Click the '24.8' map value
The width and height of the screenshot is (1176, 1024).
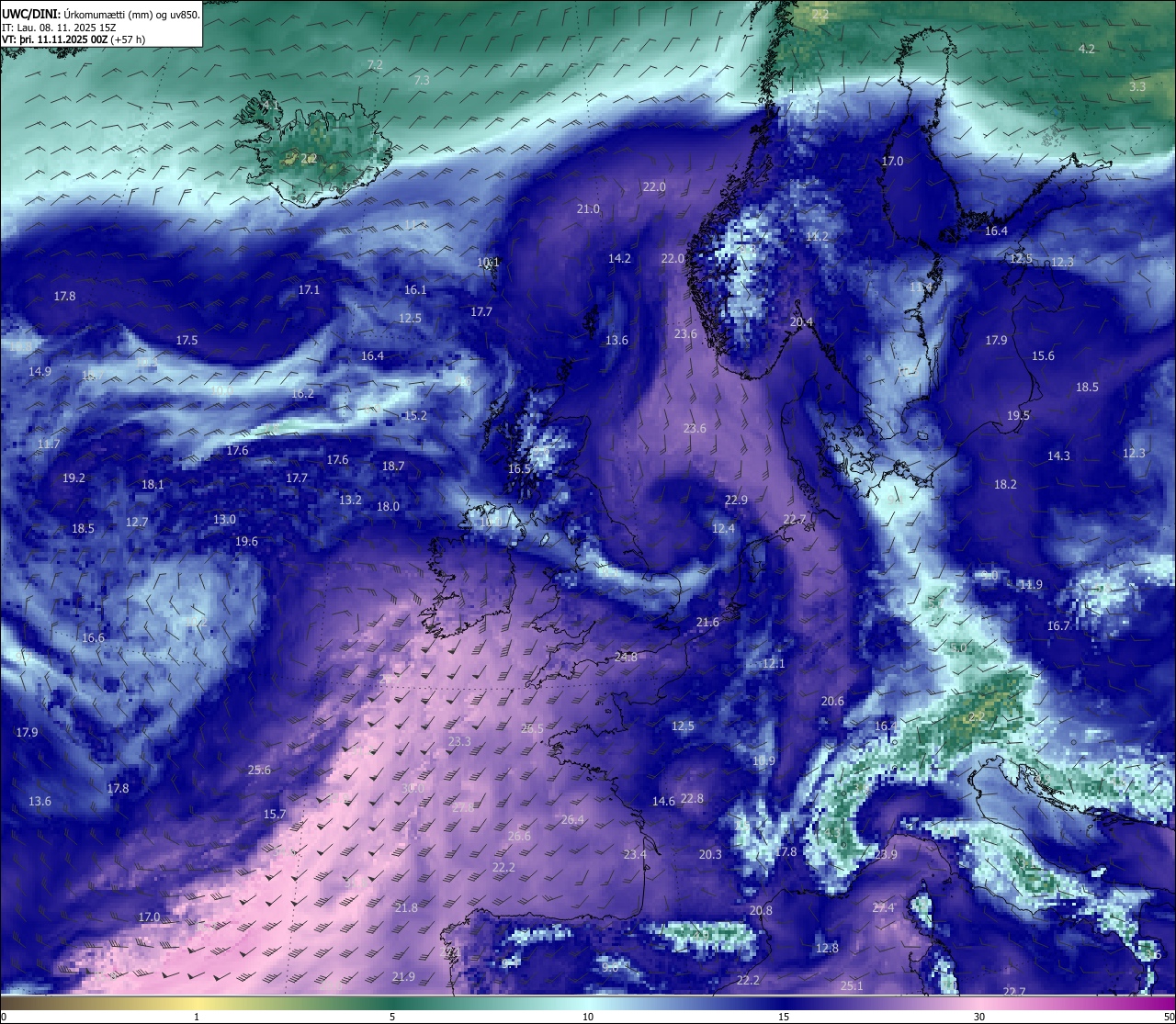[x=626, y=657]
